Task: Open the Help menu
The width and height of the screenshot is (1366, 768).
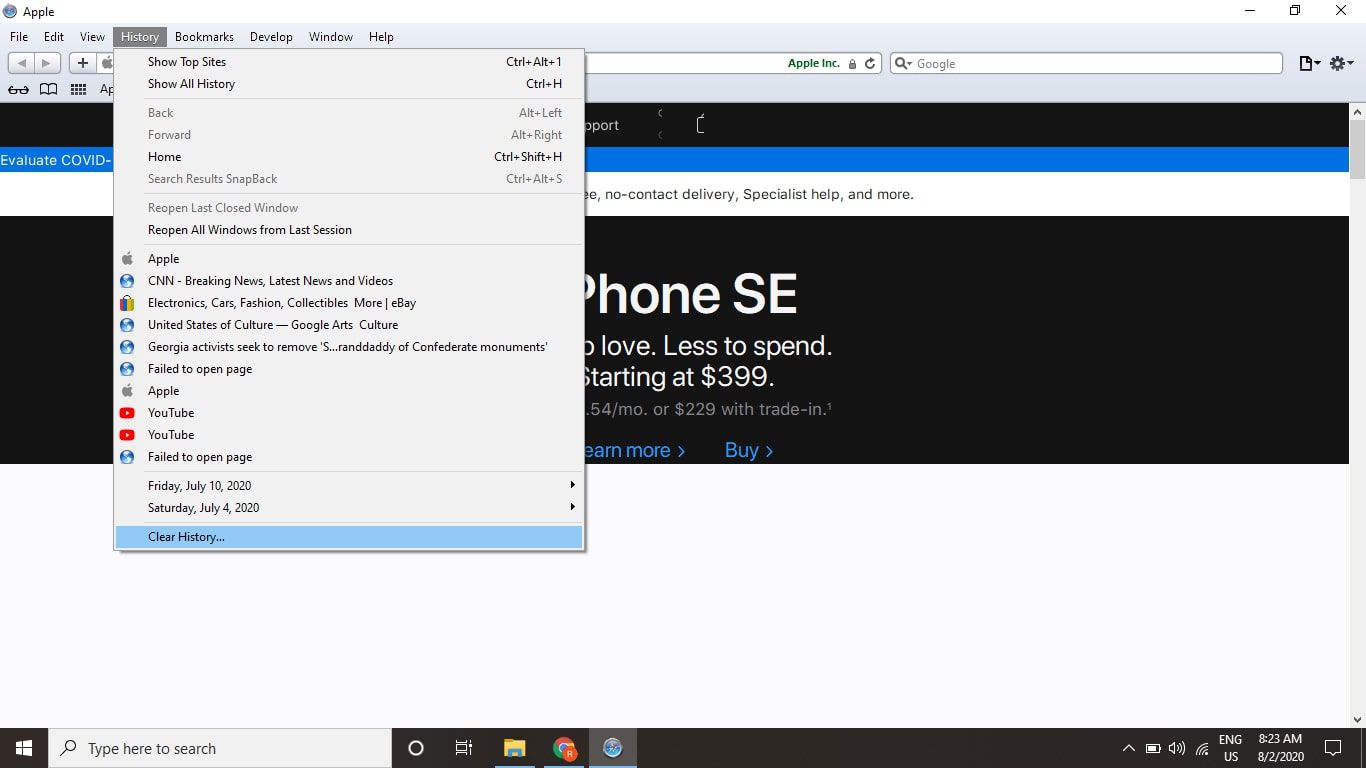Action: coord(381,37)
